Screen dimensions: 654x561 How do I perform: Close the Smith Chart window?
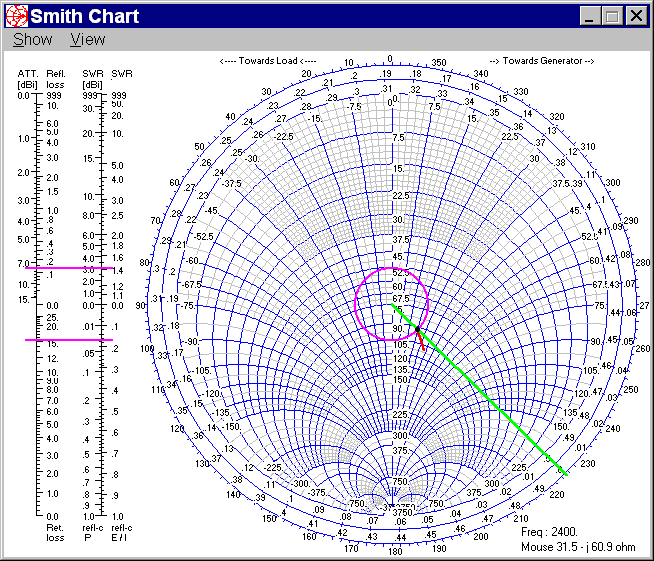[636, 16]
